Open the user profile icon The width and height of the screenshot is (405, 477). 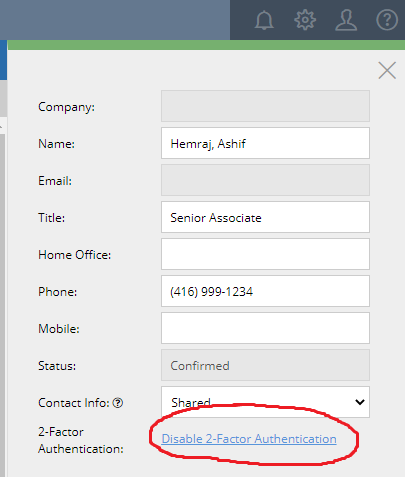coord(346,20)
